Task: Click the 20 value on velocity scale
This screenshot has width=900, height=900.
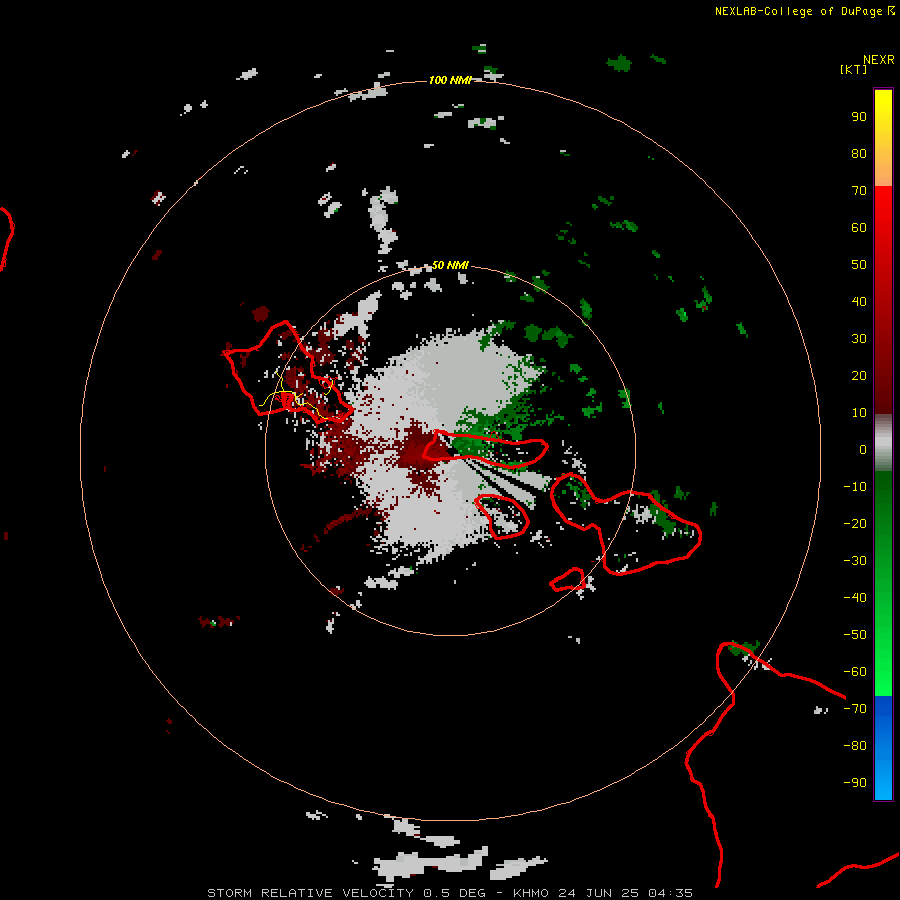Action: pos(859,375)
